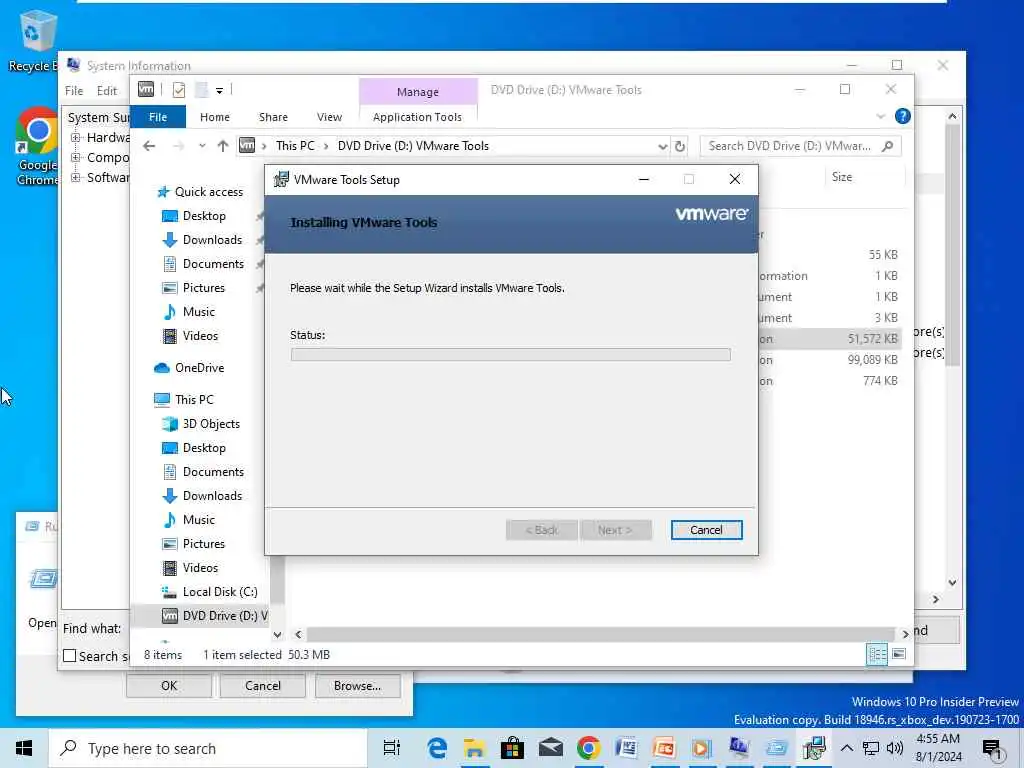
Task: Go back in File Explorer
Action: coord(149,146)
